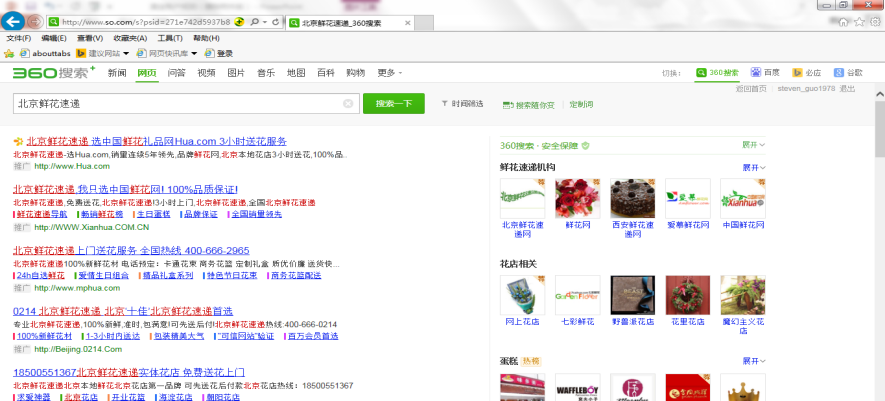
Task: Expand the 蛋糕 section via 展开
Action: (753, 361)
